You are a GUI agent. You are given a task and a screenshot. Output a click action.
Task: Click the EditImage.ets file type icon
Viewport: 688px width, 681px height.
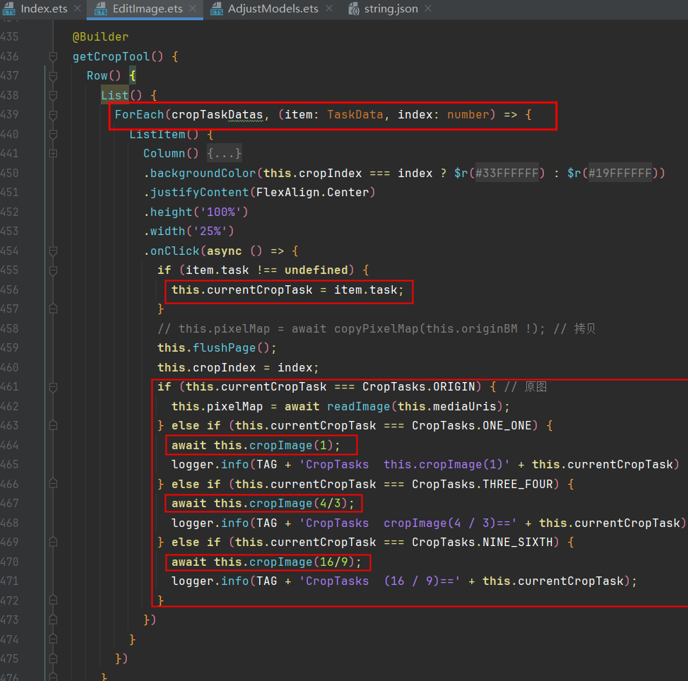(x=101, y=9)
